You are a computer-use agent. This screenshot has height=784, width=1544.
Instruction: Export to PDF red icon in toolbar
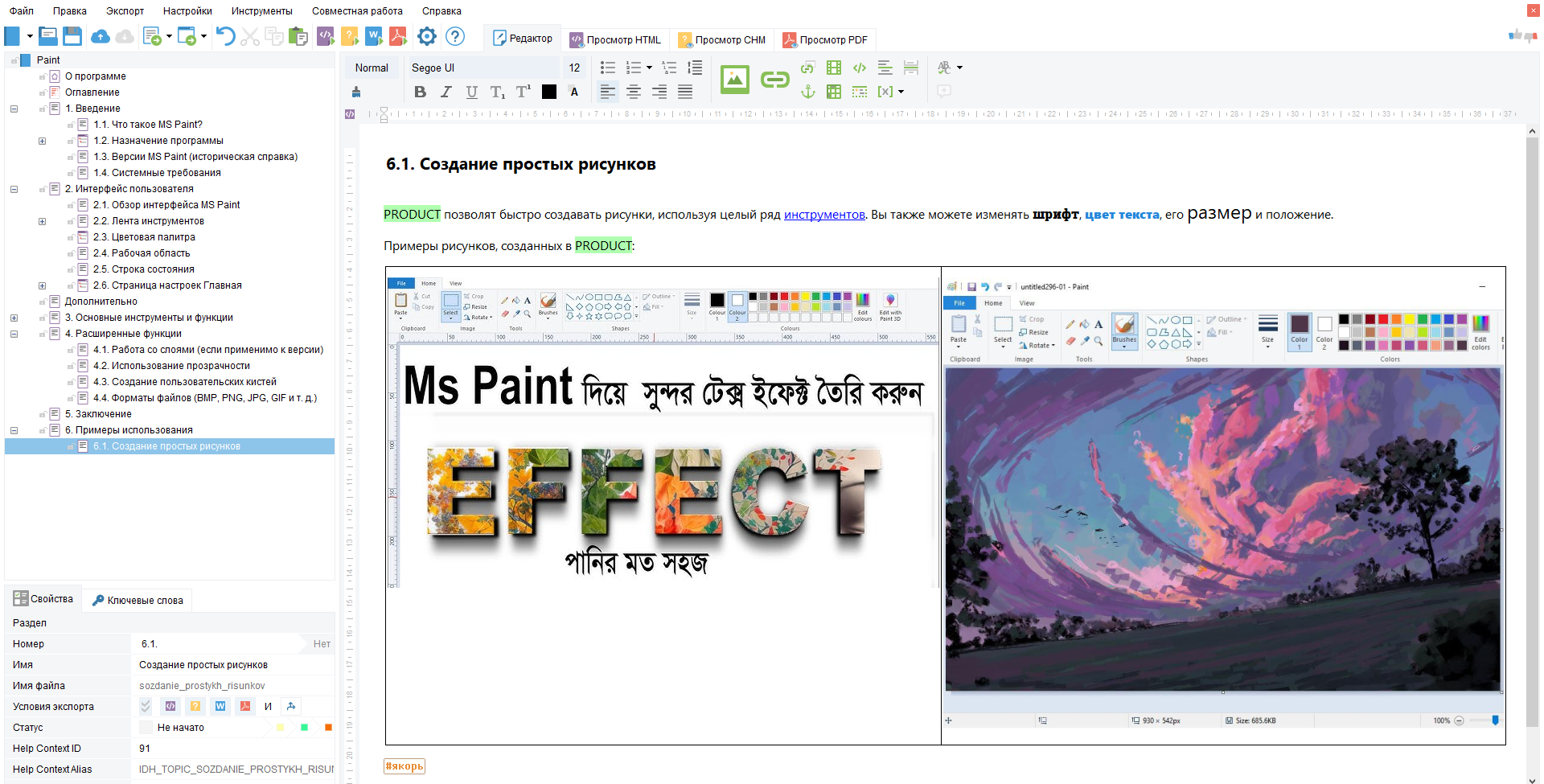pos(398,36)
